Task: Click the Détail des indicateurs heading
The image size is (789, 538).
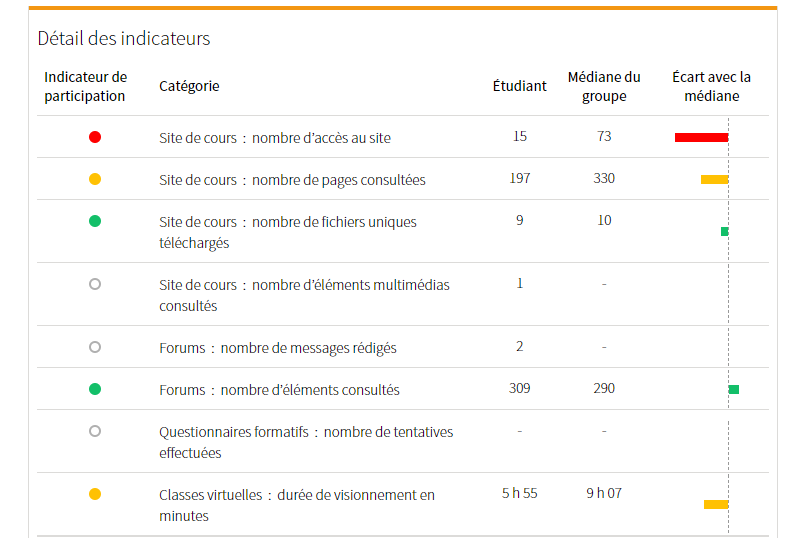Action: coord(124,39)
